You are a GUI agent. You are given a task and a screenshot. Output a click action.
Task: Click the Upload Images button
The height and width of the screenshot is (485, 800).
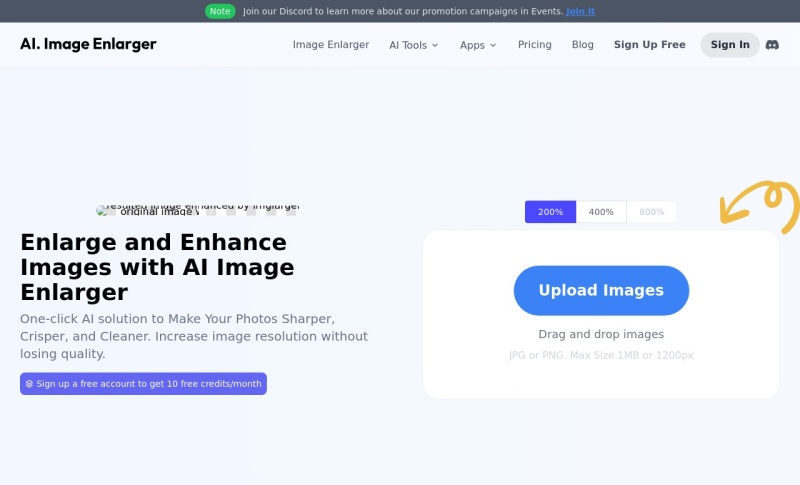[x=601, y=290]
